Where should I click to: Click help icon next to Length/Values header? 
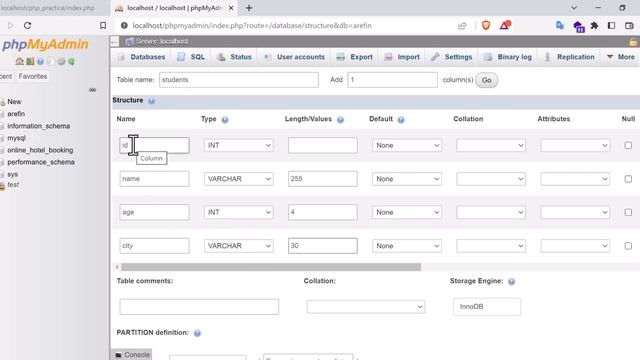tap(340, 120)
